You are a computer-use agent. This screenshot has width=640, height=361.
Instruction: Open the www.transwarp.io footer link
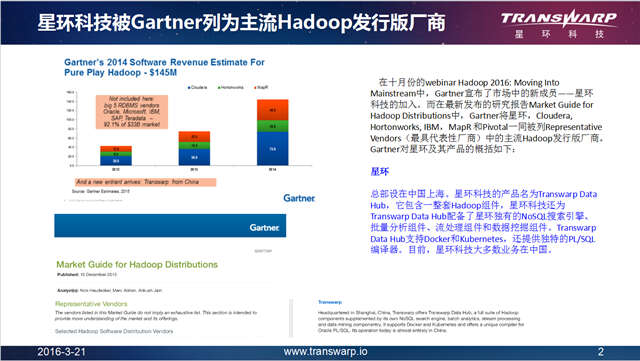(x=325, y=351)
